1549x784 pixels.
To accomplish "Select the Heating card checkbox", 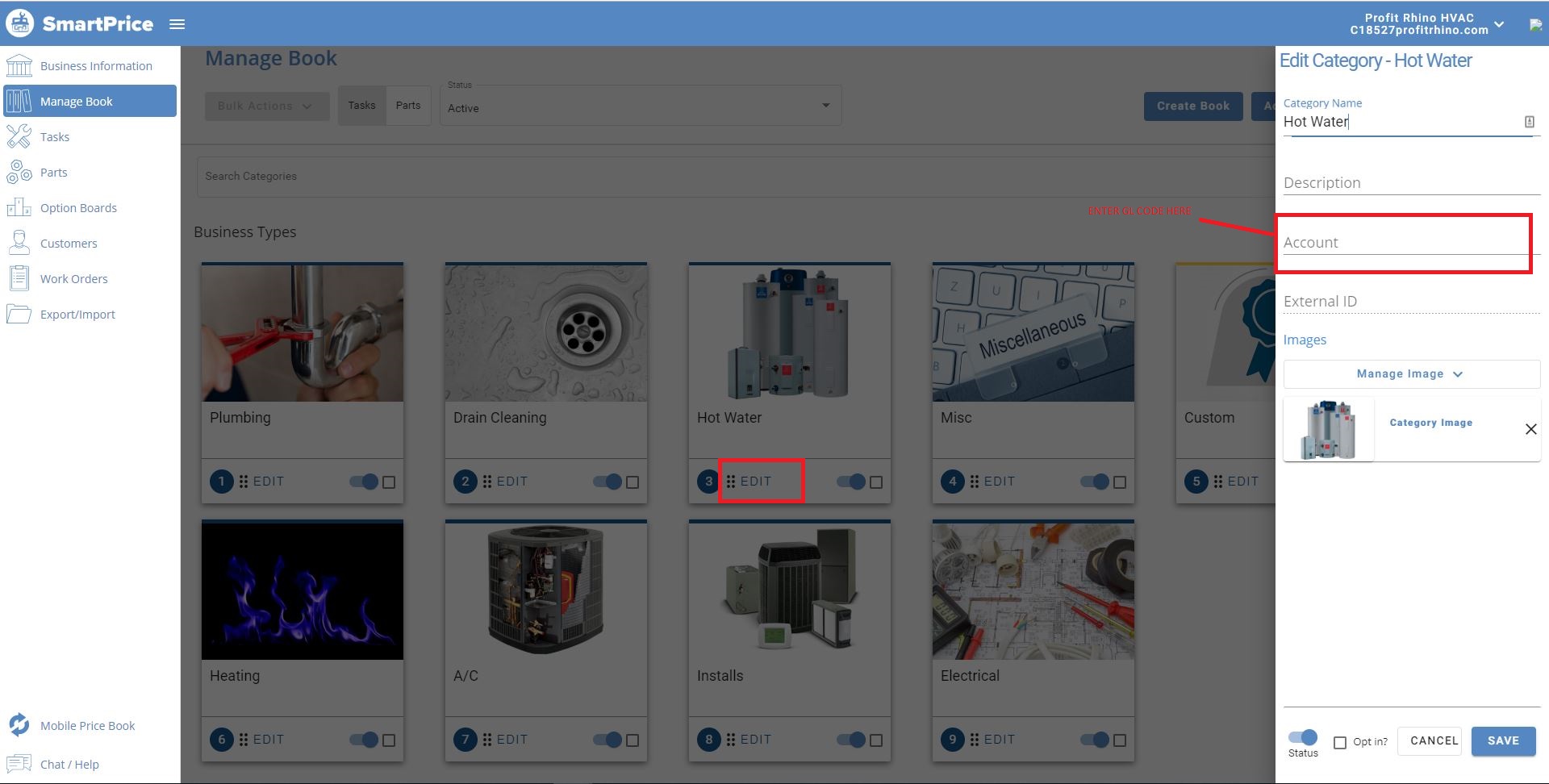I will point(389,740).
